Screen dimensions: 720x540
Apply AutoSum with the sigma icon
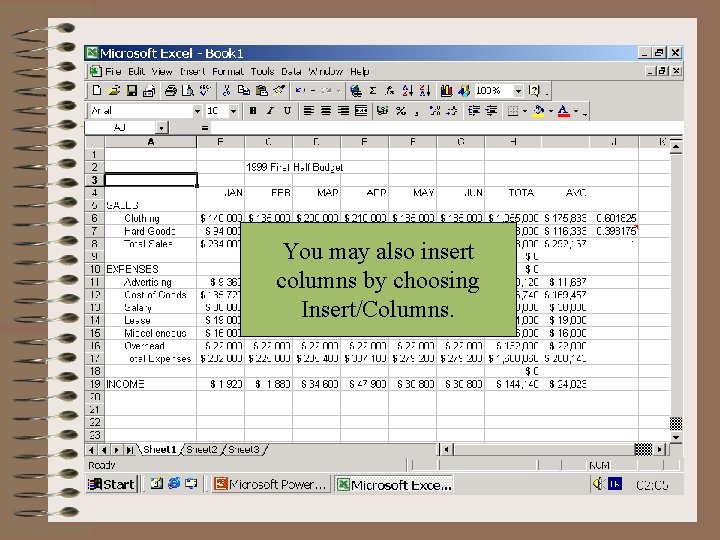pos(373,90)
